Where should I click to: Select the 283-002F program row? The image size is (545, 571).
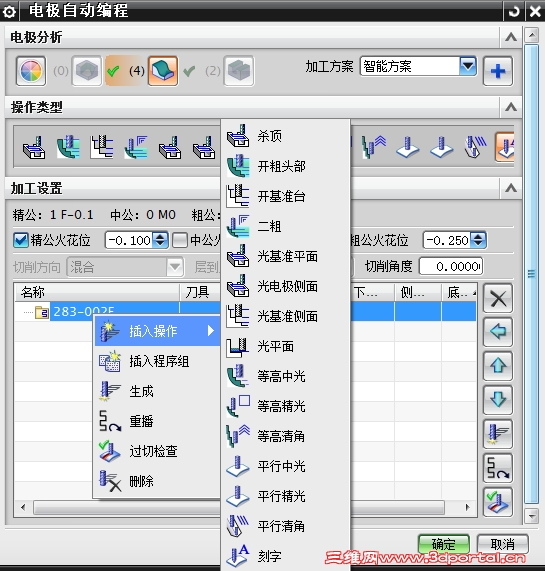245,311
